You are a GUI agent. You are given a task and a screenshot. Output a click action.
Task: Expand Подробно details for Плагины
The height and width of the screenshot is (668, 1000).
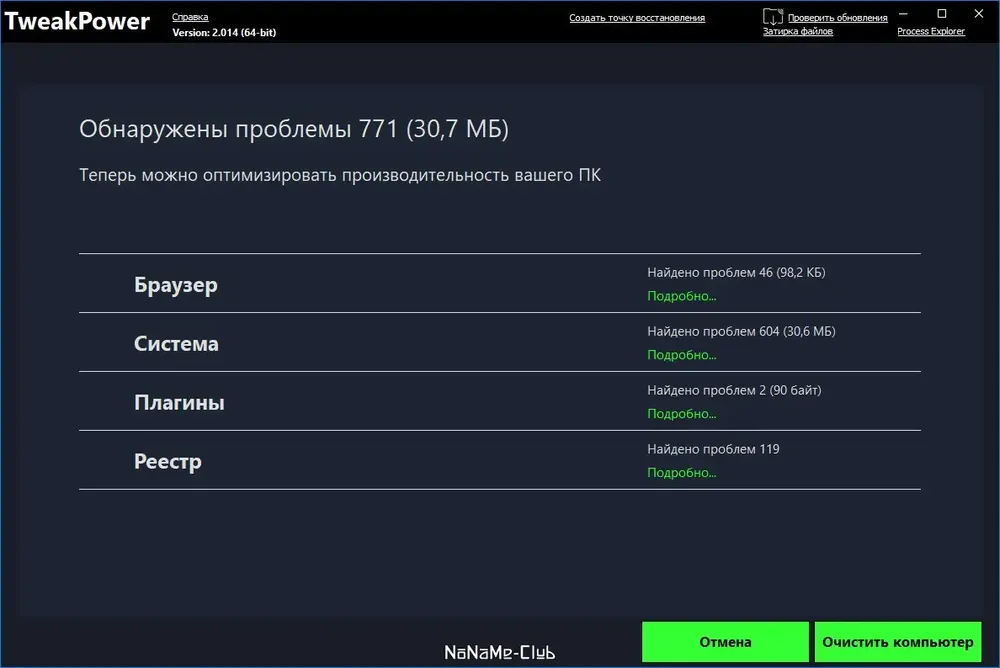coord(682,413)
